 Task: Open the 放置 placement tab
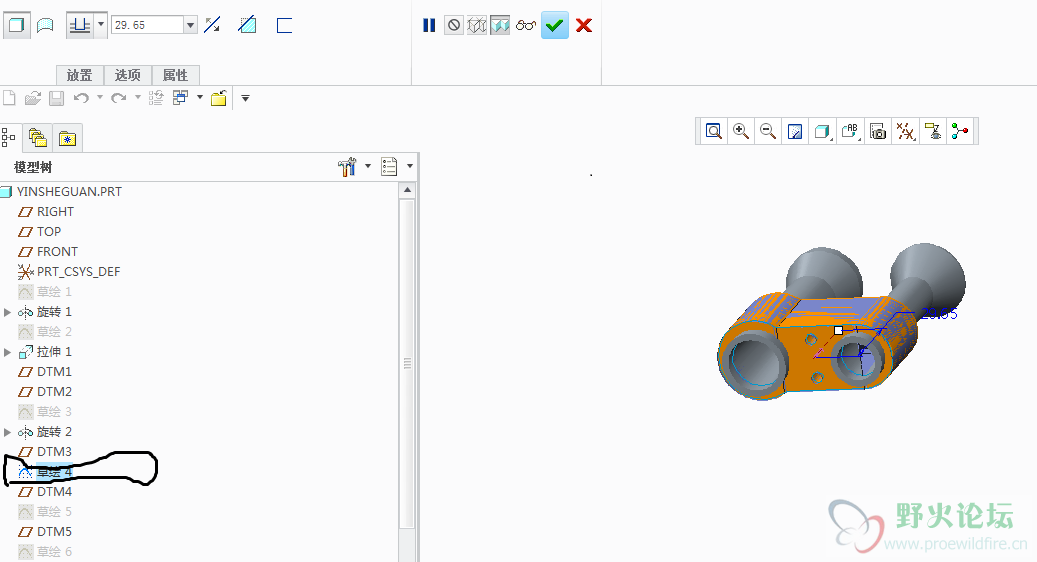[80, 75]
